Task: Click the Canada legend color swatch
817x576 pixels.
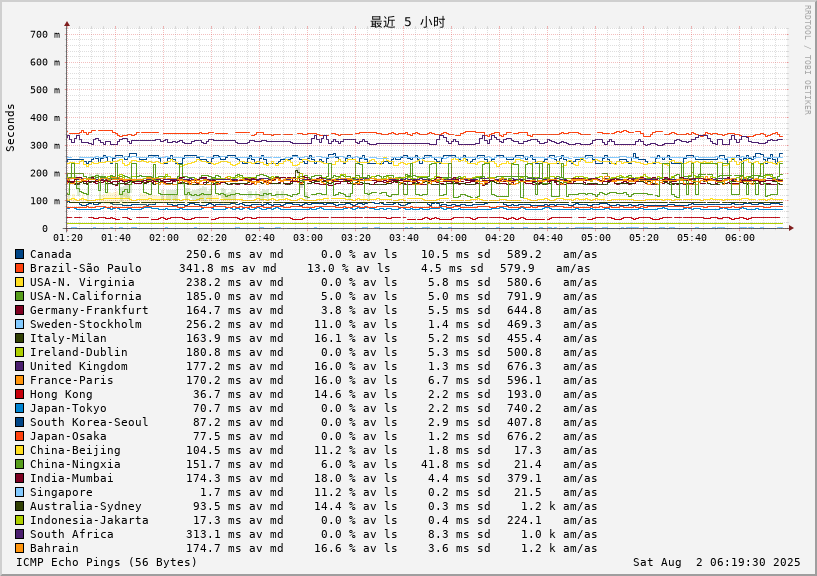Action: 20,254
